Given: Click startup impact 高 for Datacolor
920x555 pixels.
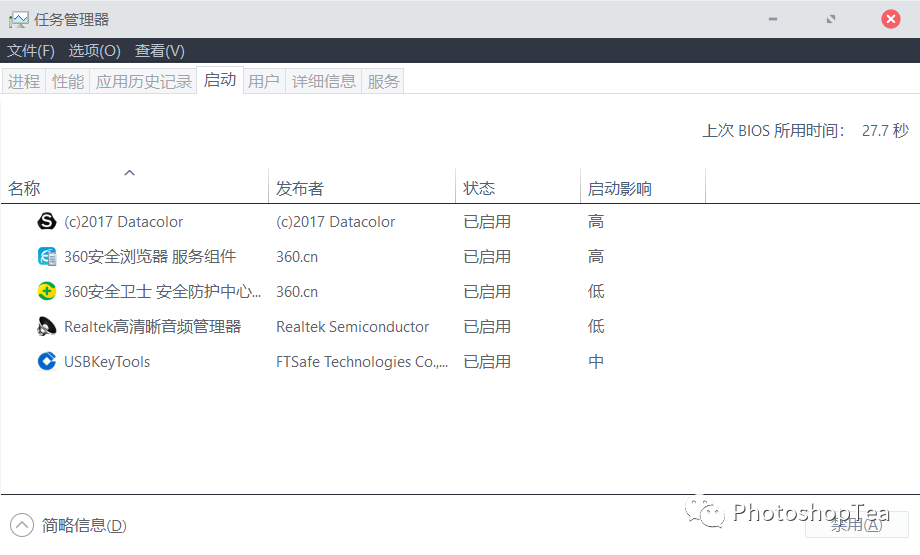Looking at the screenshot, I should click(x=596, y=222).
